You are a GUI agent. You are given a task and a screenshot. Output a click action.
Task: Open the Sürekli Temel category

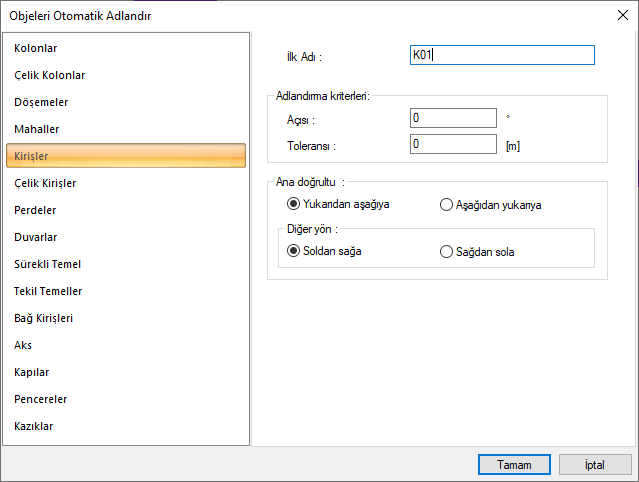point(48,264)
